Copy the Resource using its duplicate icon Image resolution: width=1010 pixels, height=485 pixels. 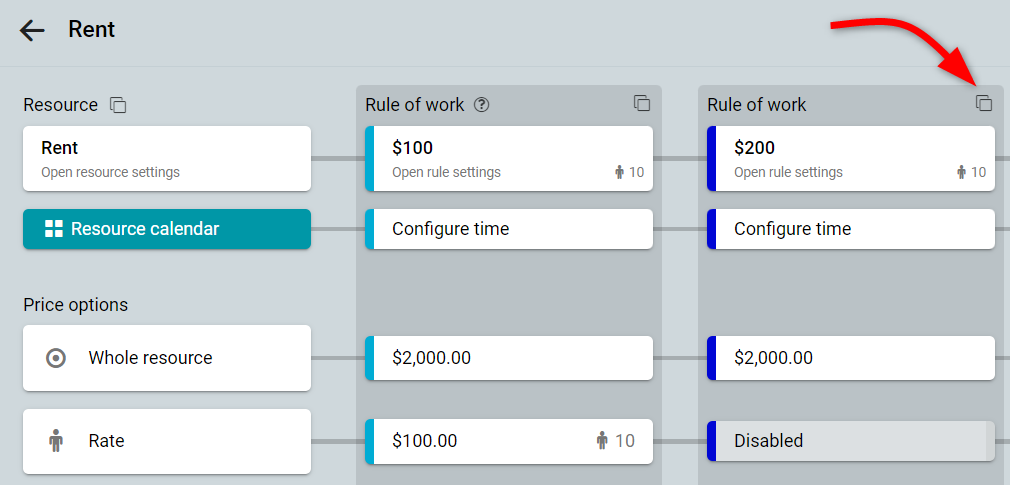click(118, 105)
